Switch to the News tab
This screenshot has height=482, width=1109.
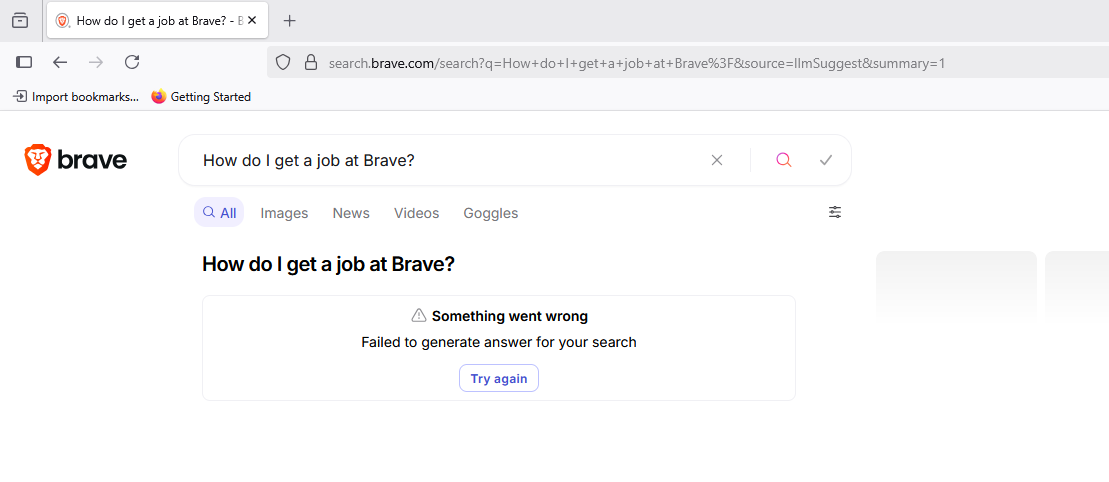pos(351,213)
